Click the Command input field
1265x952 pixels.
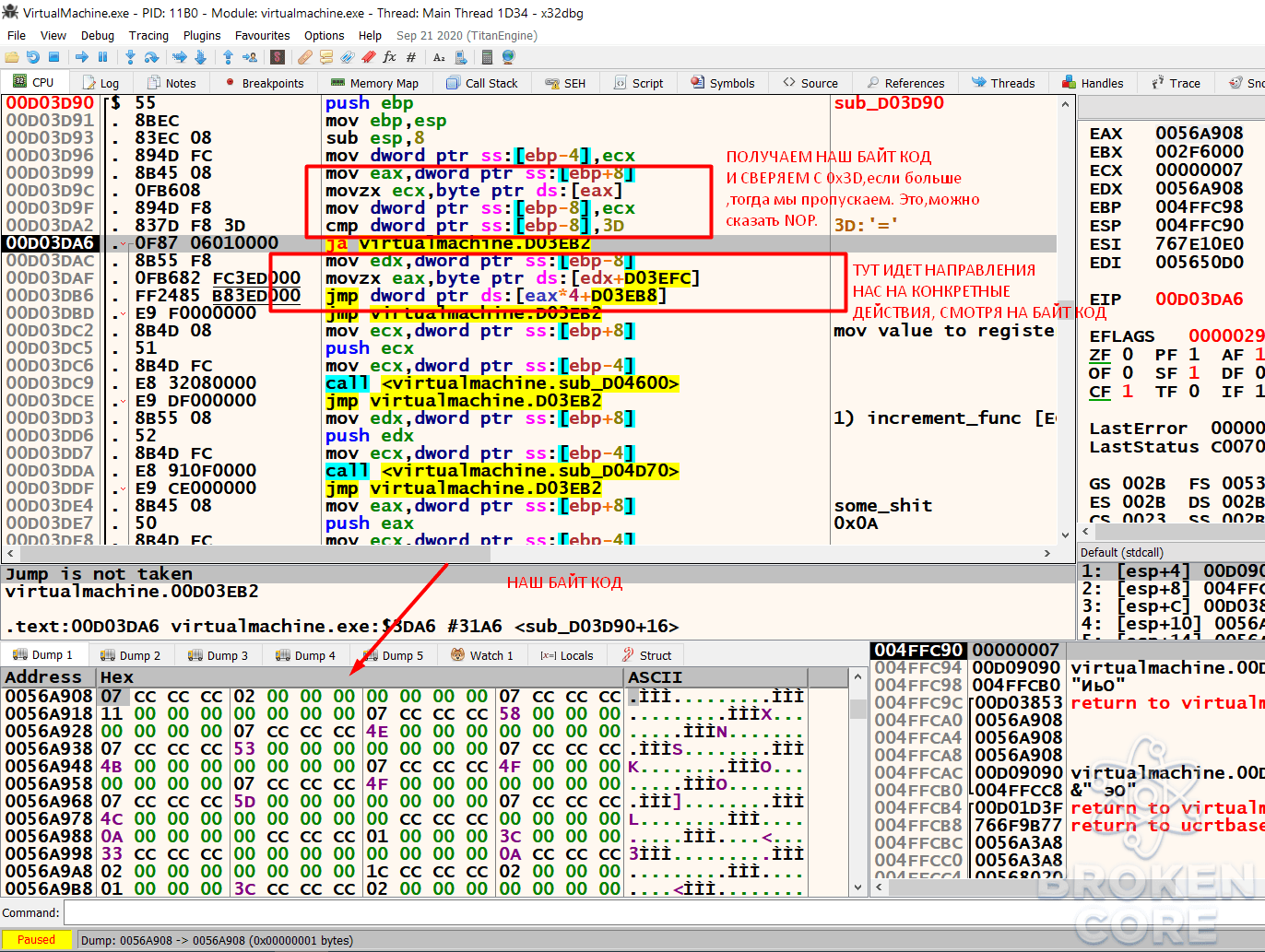662,913
